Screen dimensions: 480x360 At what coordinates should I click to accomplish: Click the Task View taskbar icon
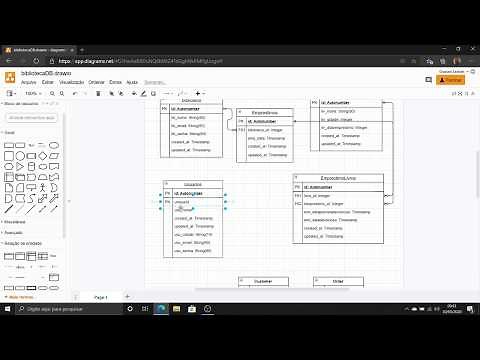145,309
